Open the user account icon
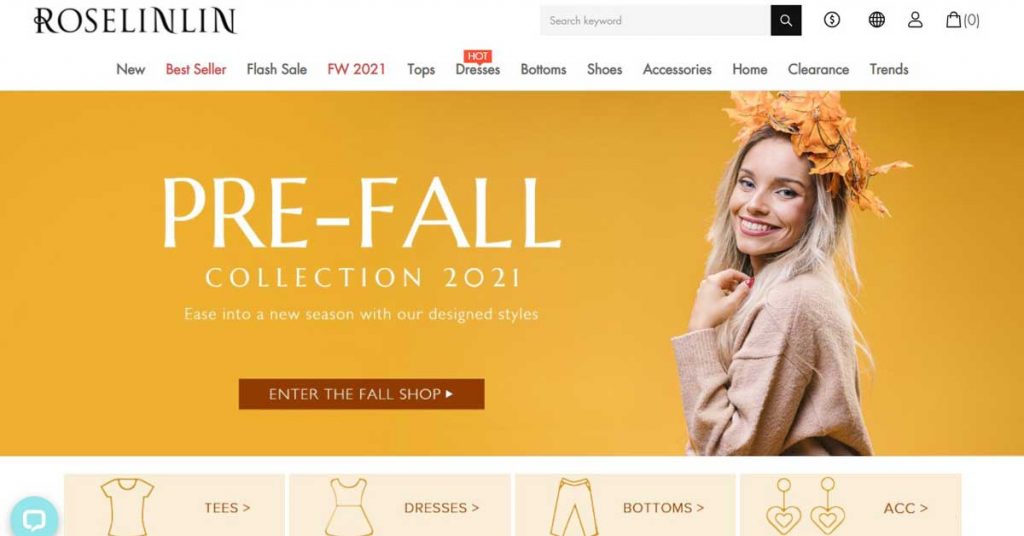 pyautogui.click(x=915, y=20)
